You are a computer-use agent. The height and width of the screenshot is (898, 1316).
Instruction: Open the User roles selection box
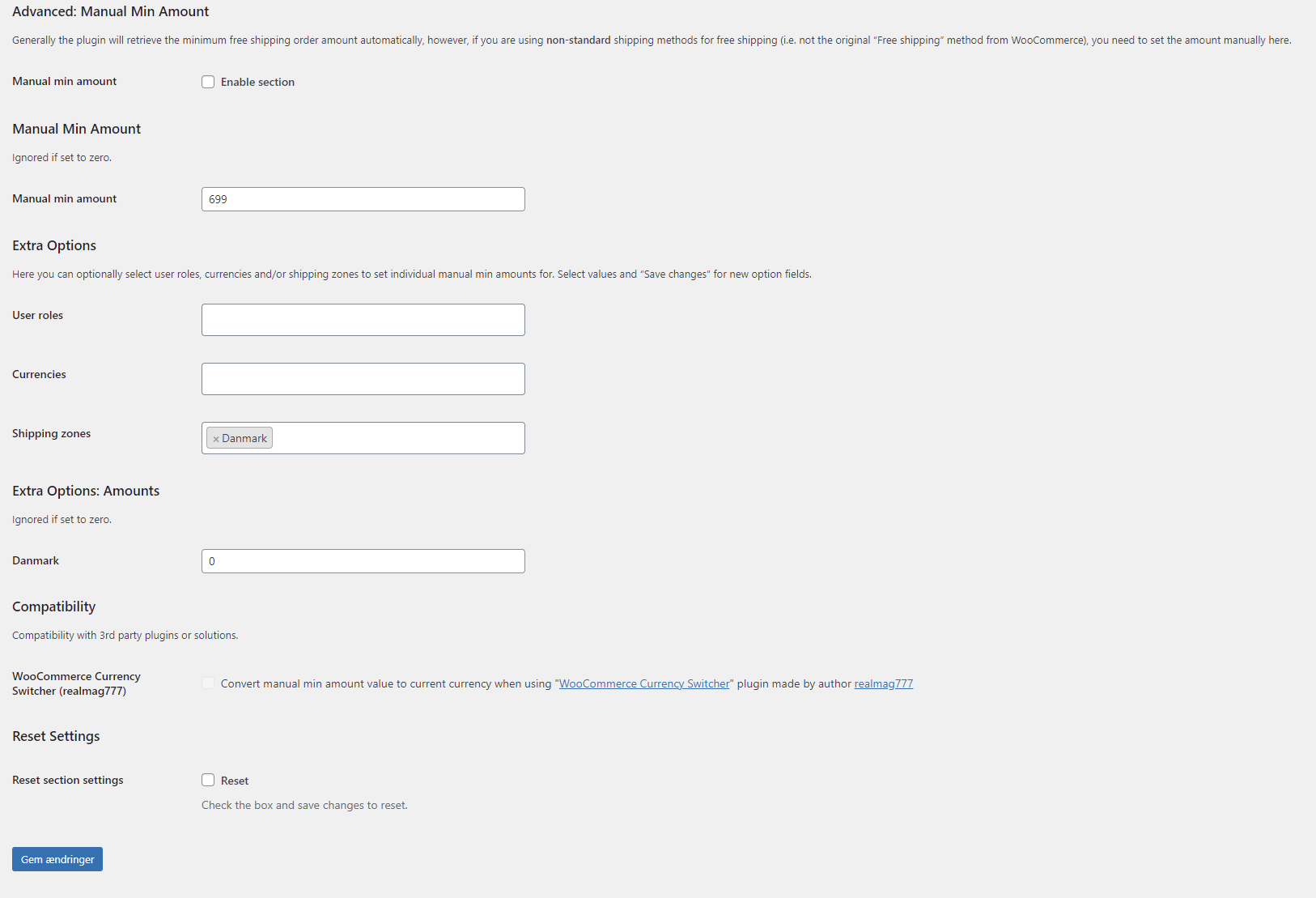[363, 320]
